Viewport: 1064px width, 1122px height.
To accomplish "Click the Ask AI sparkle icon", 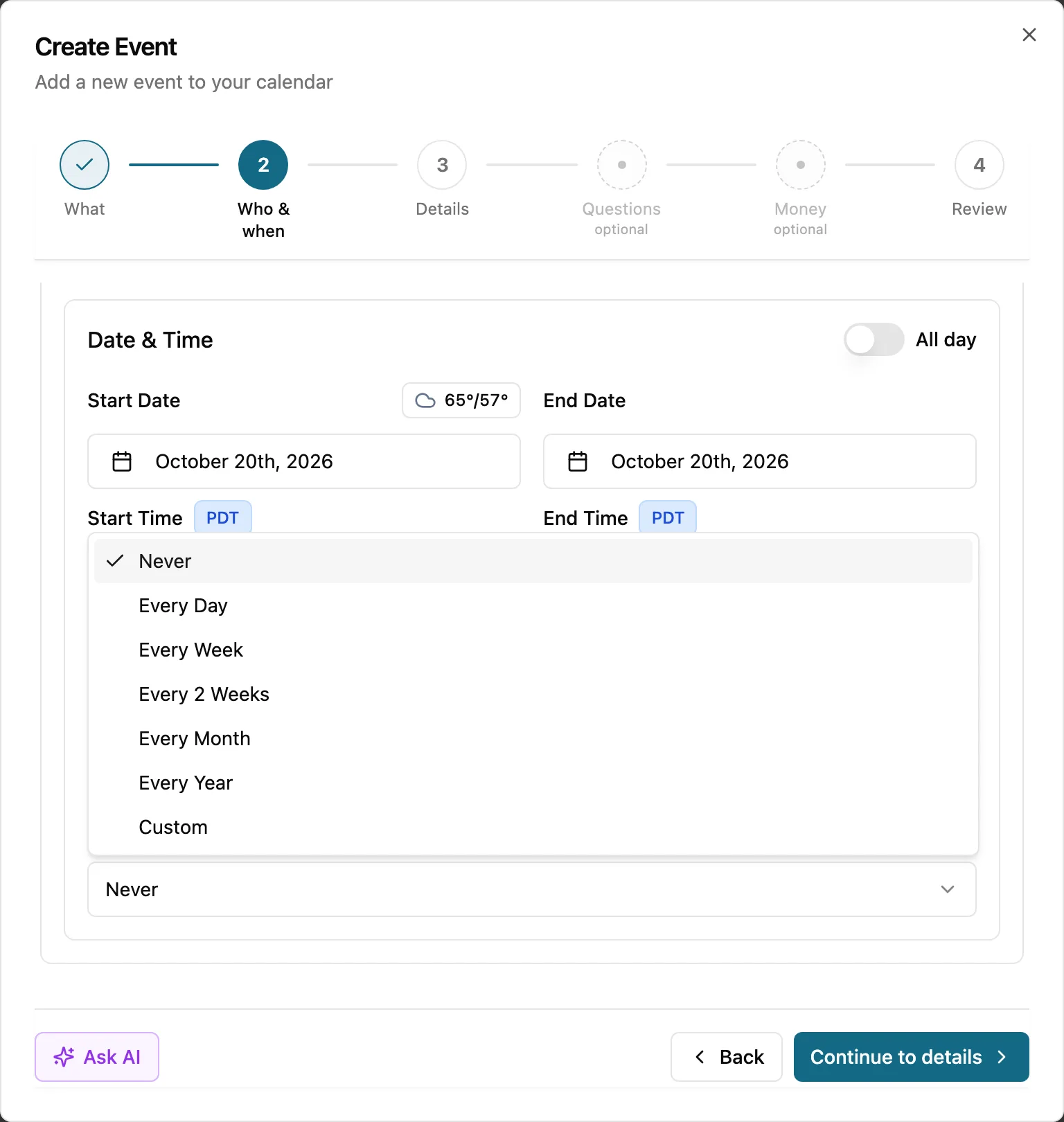I will coord(64,1057).
